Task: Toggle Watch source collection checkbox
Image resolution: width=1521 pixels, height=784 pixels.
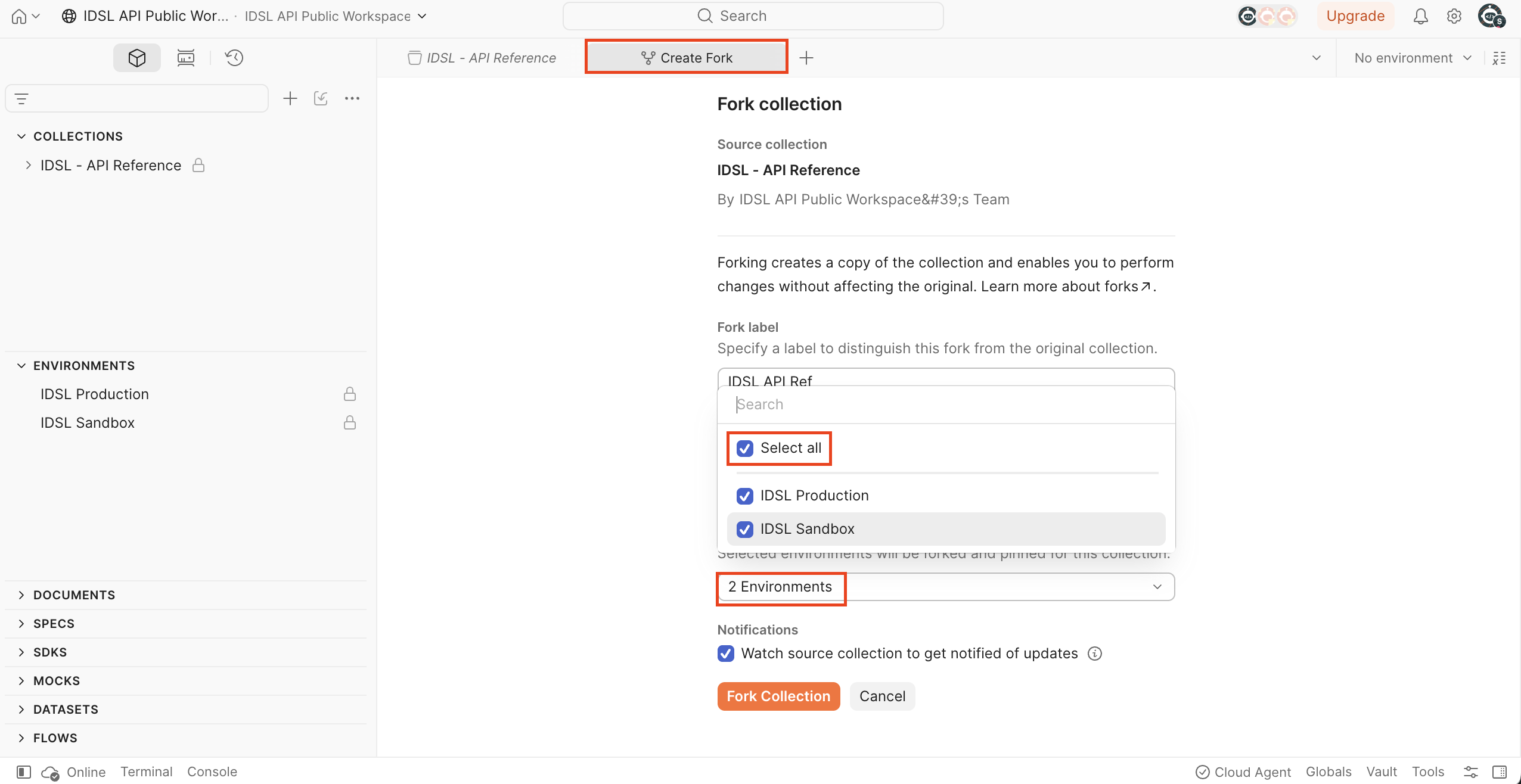Action: tap(726, 654)
